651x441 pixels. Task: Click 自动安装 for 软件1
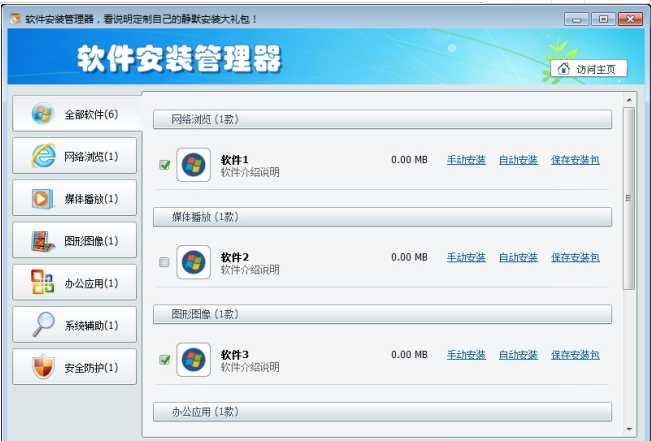(518, 160)
